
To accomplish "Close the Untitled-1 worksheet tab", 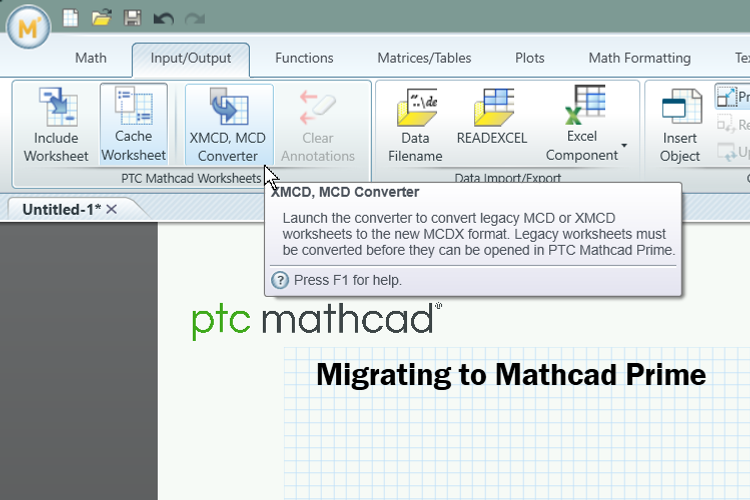I will click(112, 209).
